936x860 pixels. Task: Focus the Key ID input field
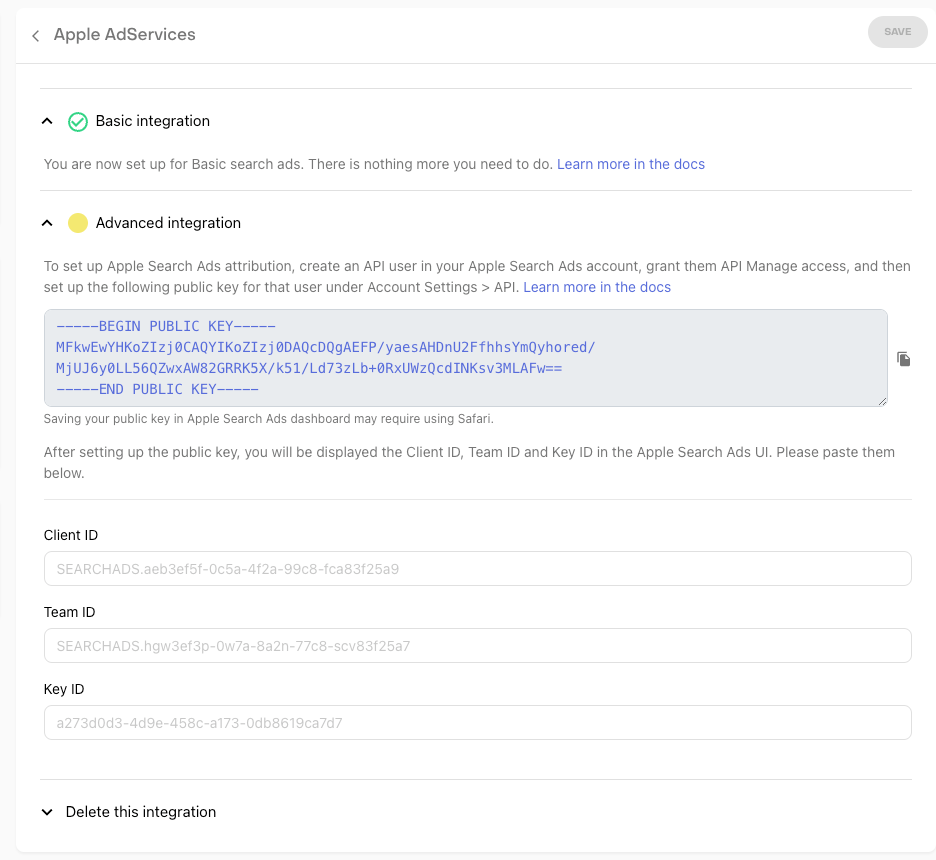pos(478,723)
